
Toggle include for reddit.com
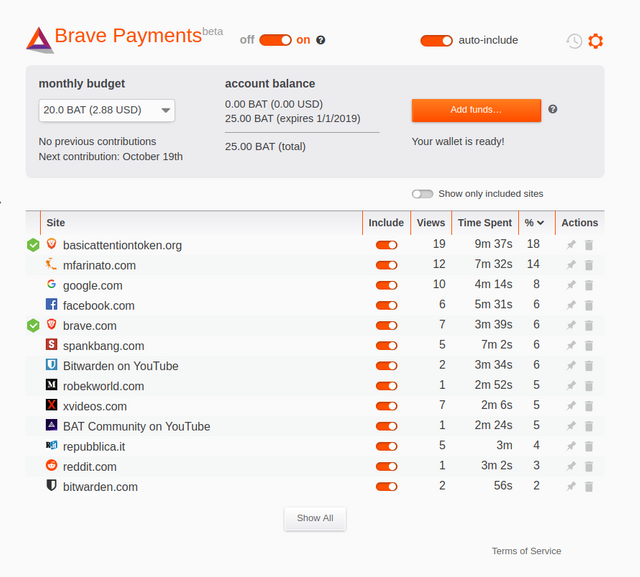coord(387,466)
